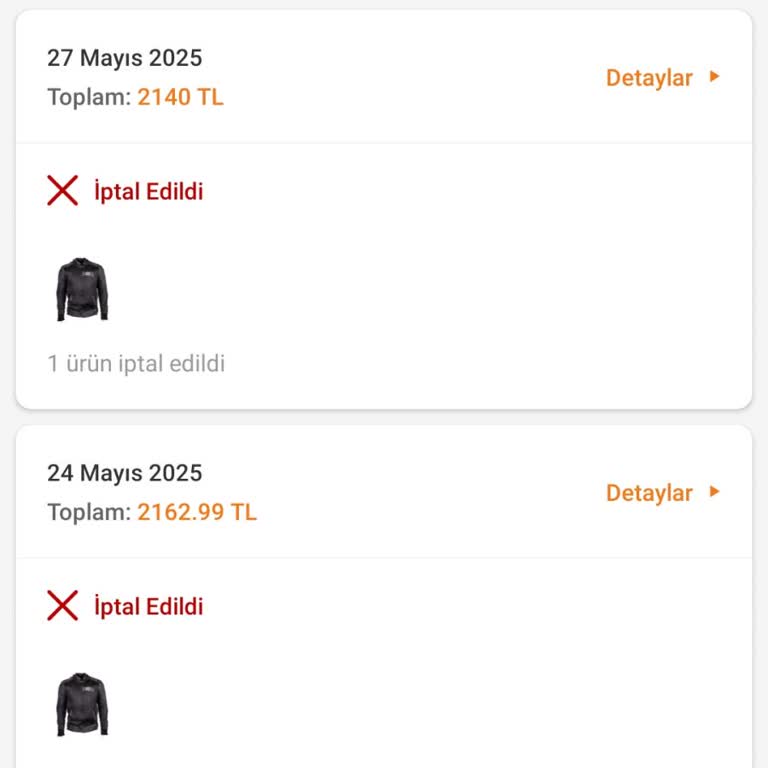The image size is (768, 768).
Task: Click the 24 Mayıs 2025 order date
Action: pyautogui.click(x=124, y=473)
